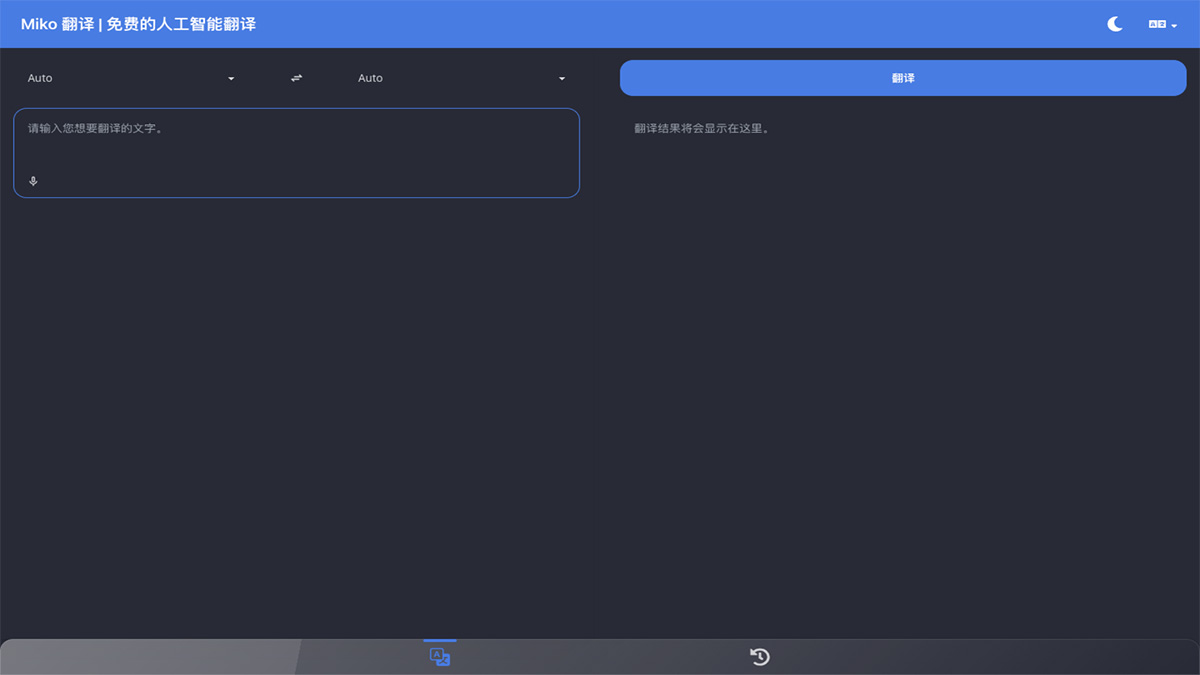
Task: Open translation history via the clock icon
Action: [x=759, y=656]
